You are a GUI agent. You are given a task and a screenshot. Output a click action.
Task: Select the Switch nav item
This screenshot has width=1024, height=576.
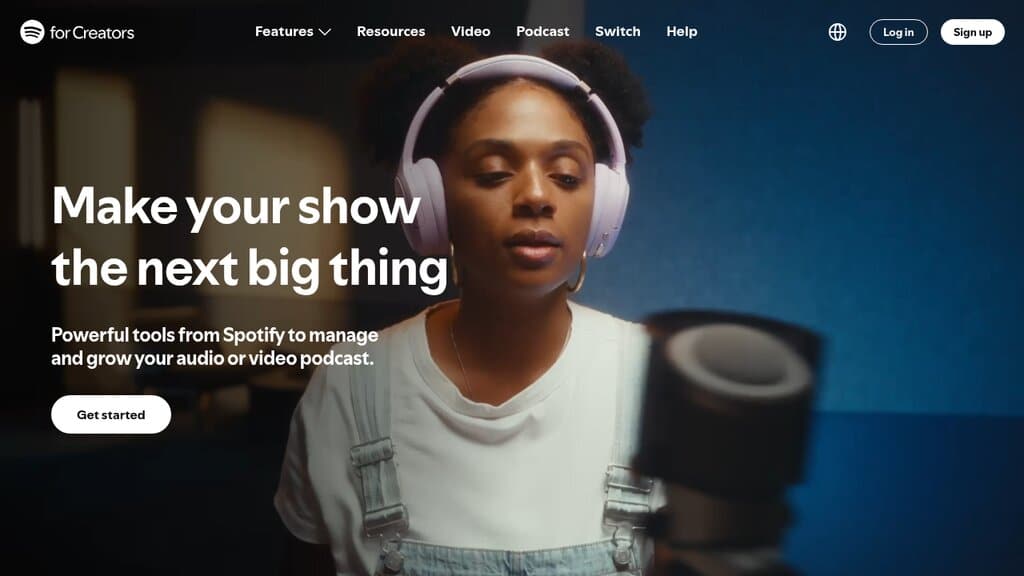pos(617,31)
